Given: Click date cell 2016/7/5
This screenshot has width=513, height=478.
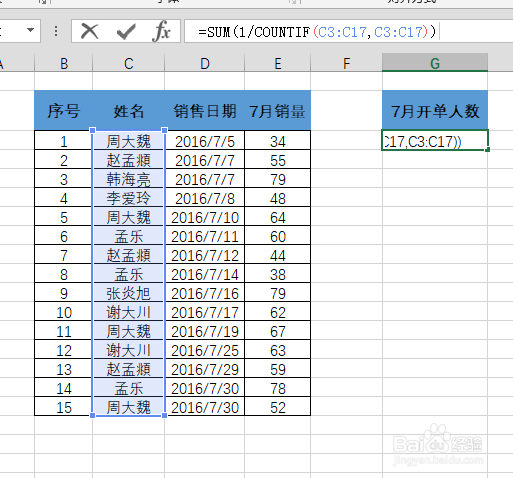Looking at the screenshot, I should (x=205, y=140).
